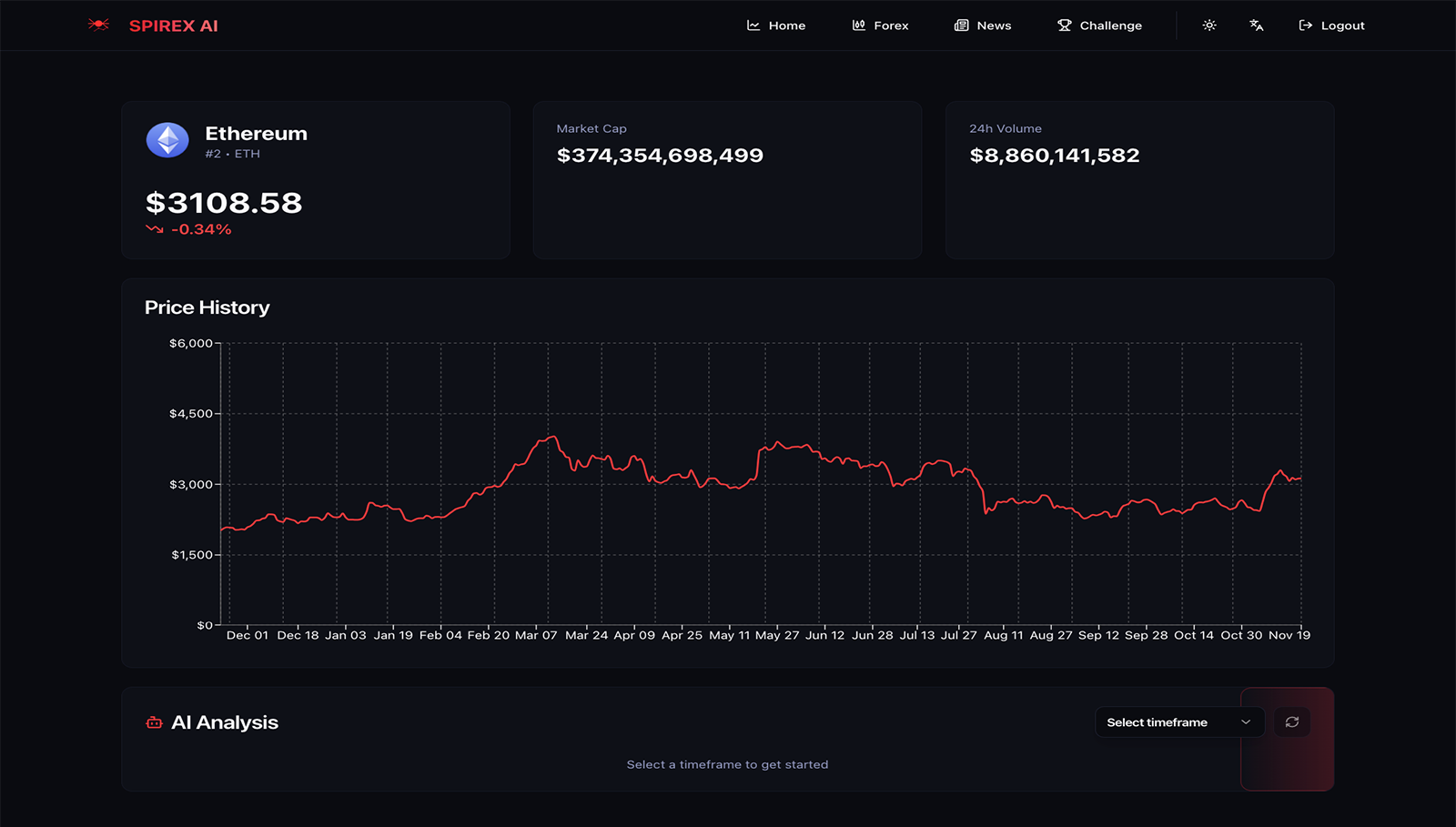Click the $6,000 axis label
The height and width of the screenshot is (827, 1456).
pos(191,343)
